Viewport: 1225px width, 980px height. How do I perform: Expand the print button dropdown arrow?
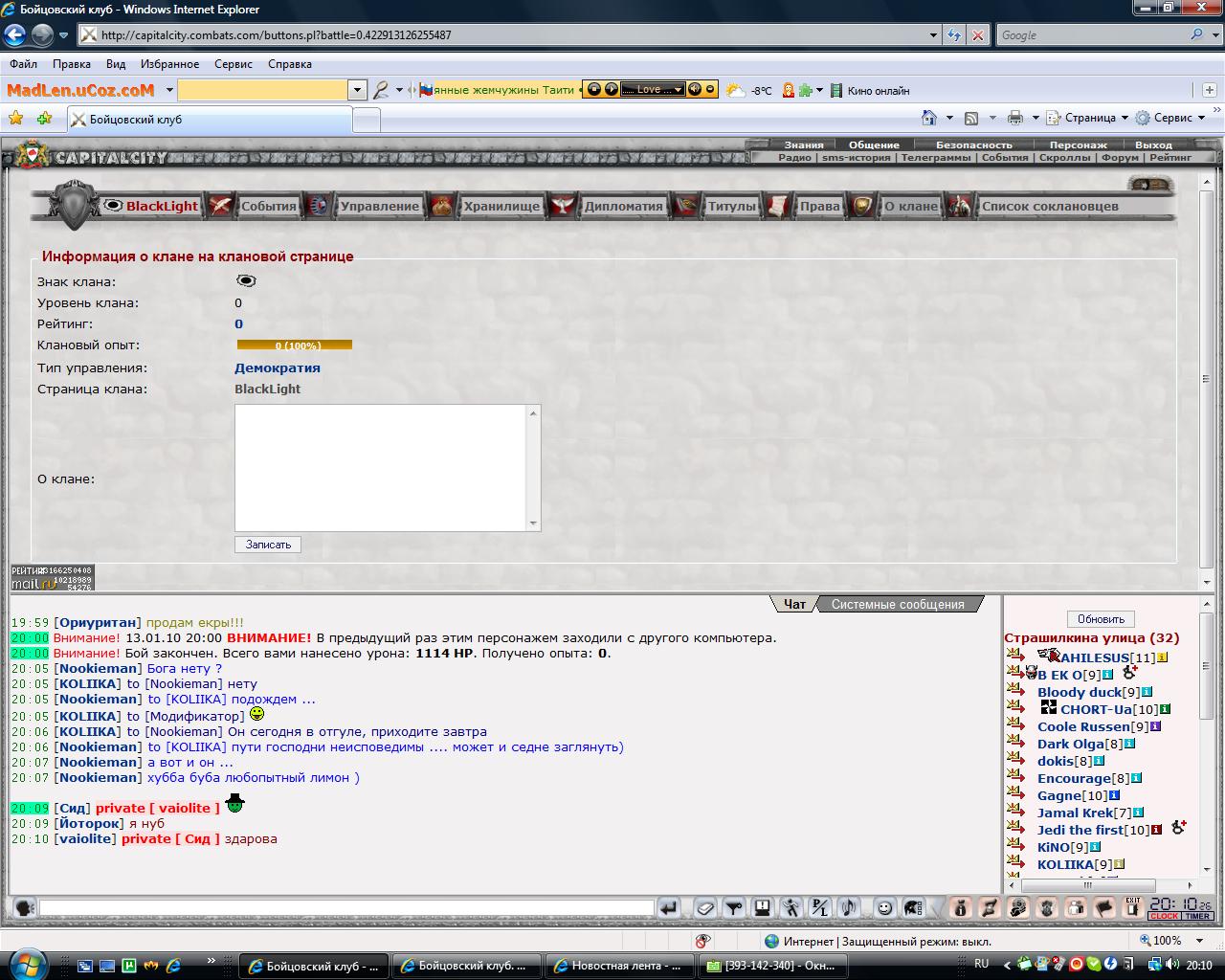pyautogui.click(x=1036, y=118)
